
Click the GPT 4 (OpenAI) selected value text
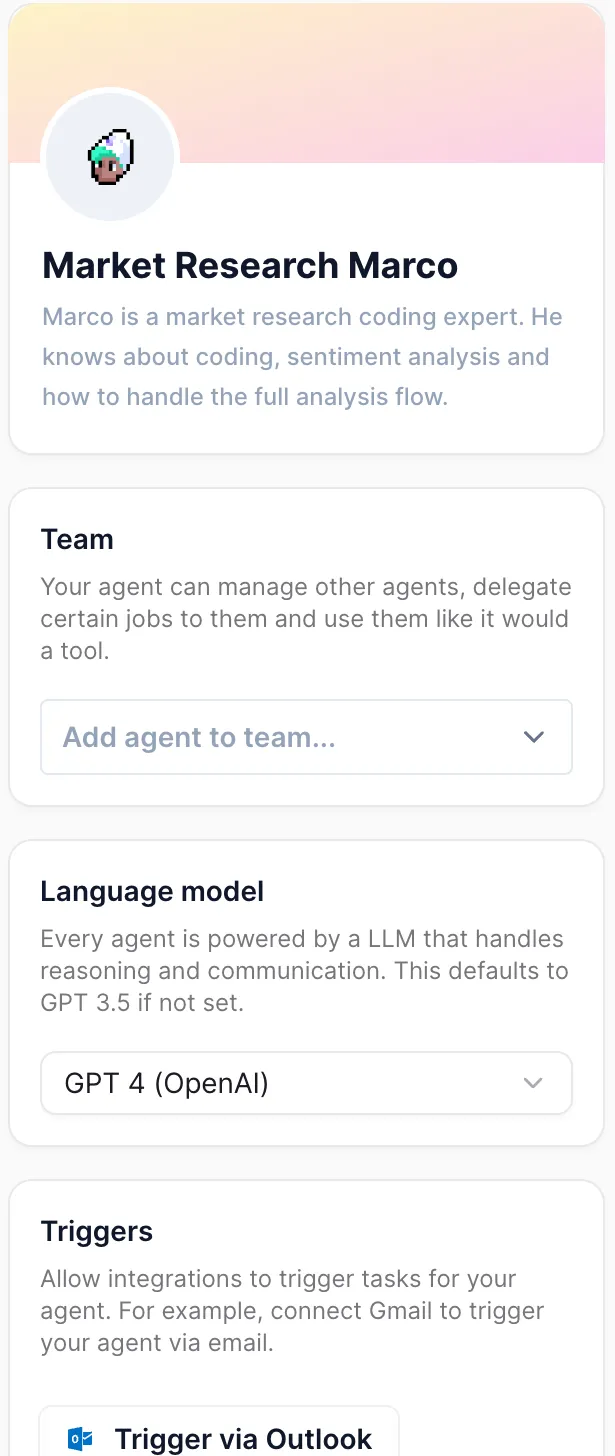tap(167, 1083)
